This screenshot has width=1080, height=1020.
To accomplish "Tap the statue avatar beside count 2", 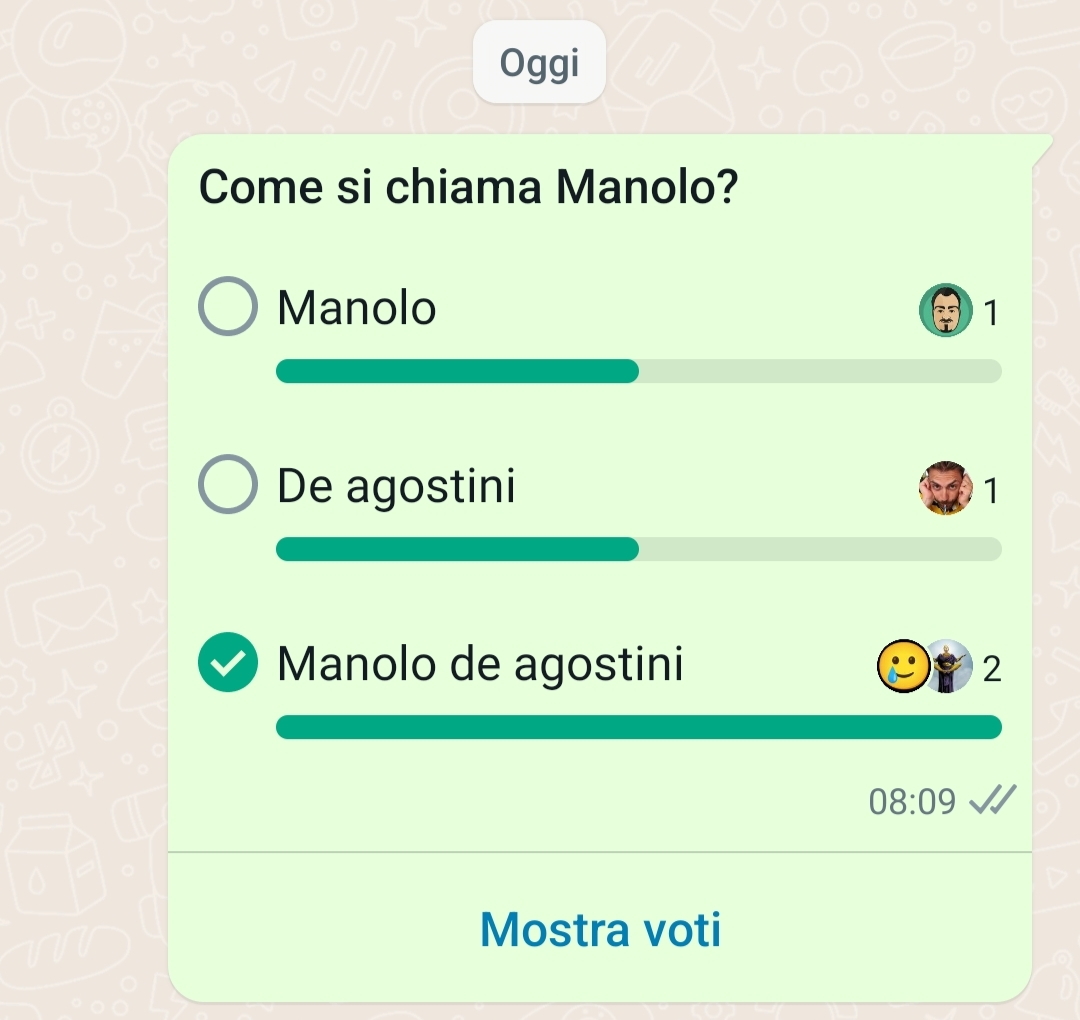I will point(951,666).
